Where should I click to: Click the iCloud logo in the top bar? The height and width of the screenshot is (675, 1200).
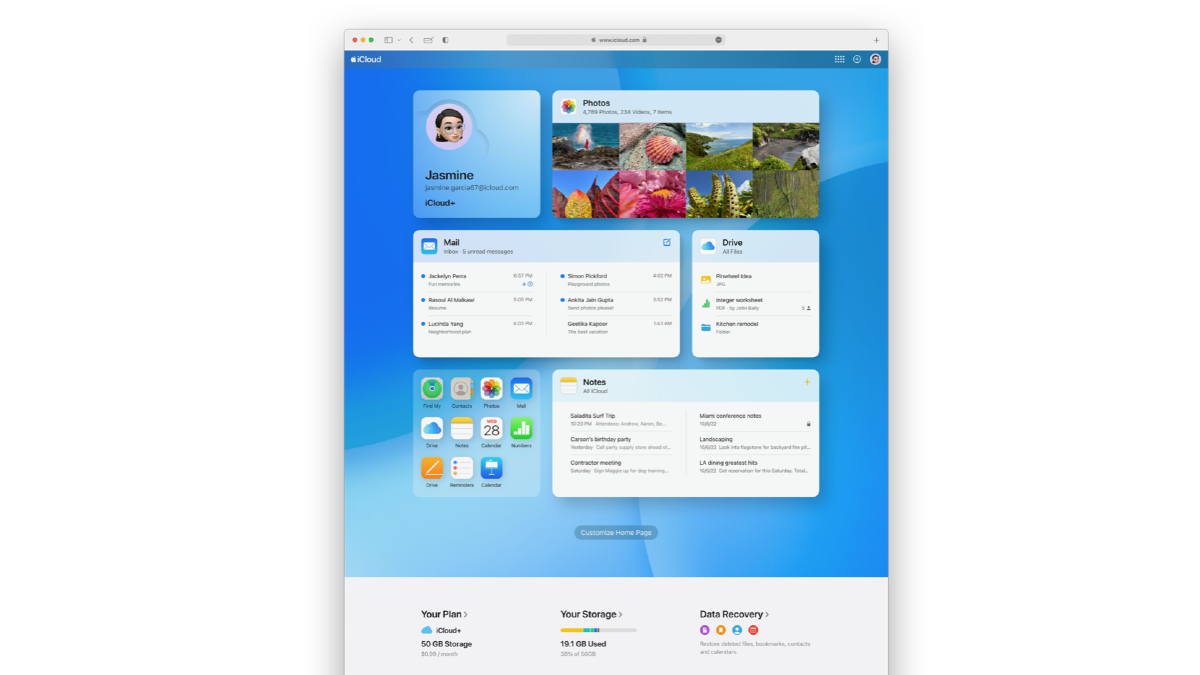tap(366, 59)
